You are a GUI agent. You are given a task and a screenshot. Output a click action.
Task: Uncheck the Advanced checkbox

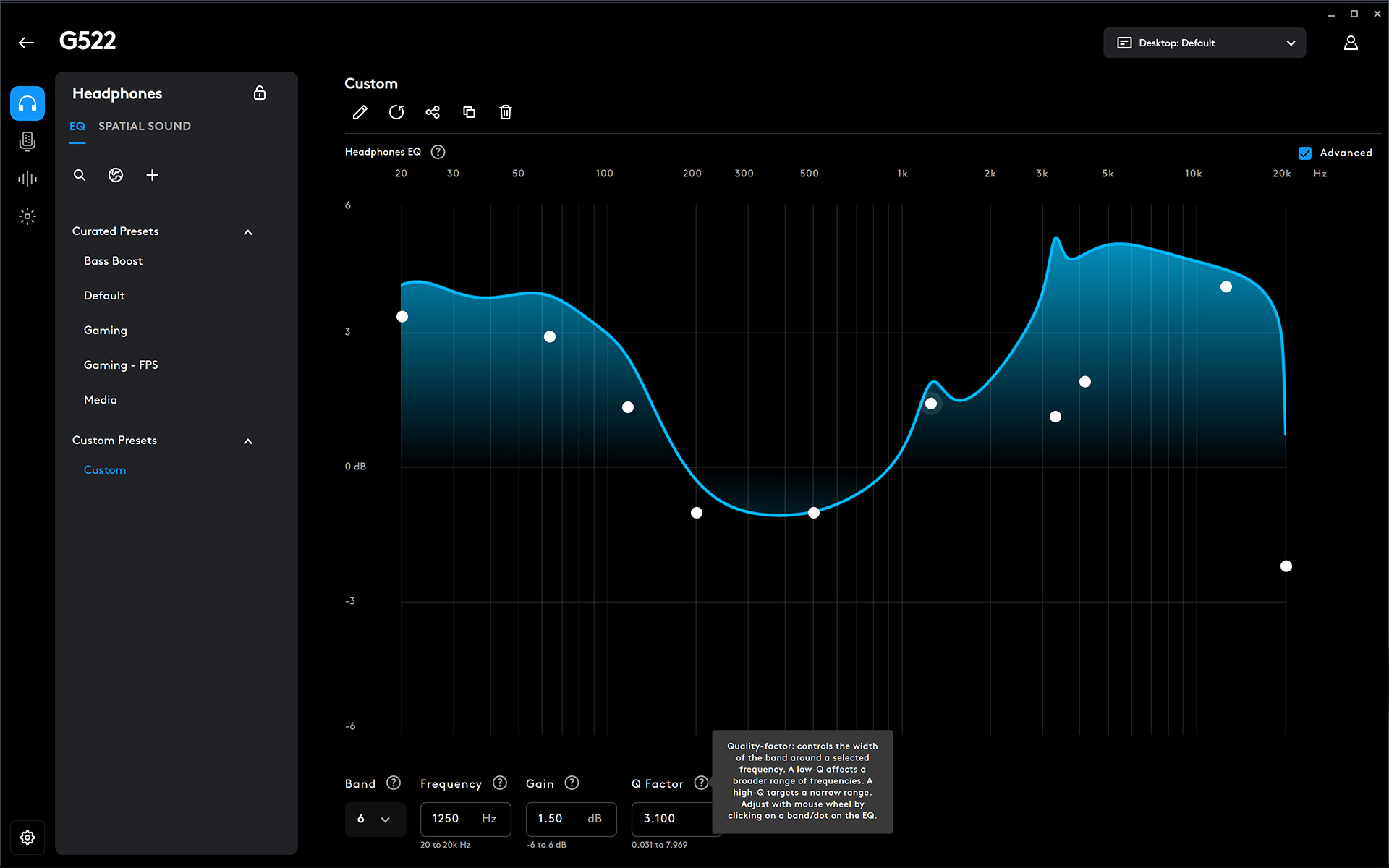(x=1305, y=153)
